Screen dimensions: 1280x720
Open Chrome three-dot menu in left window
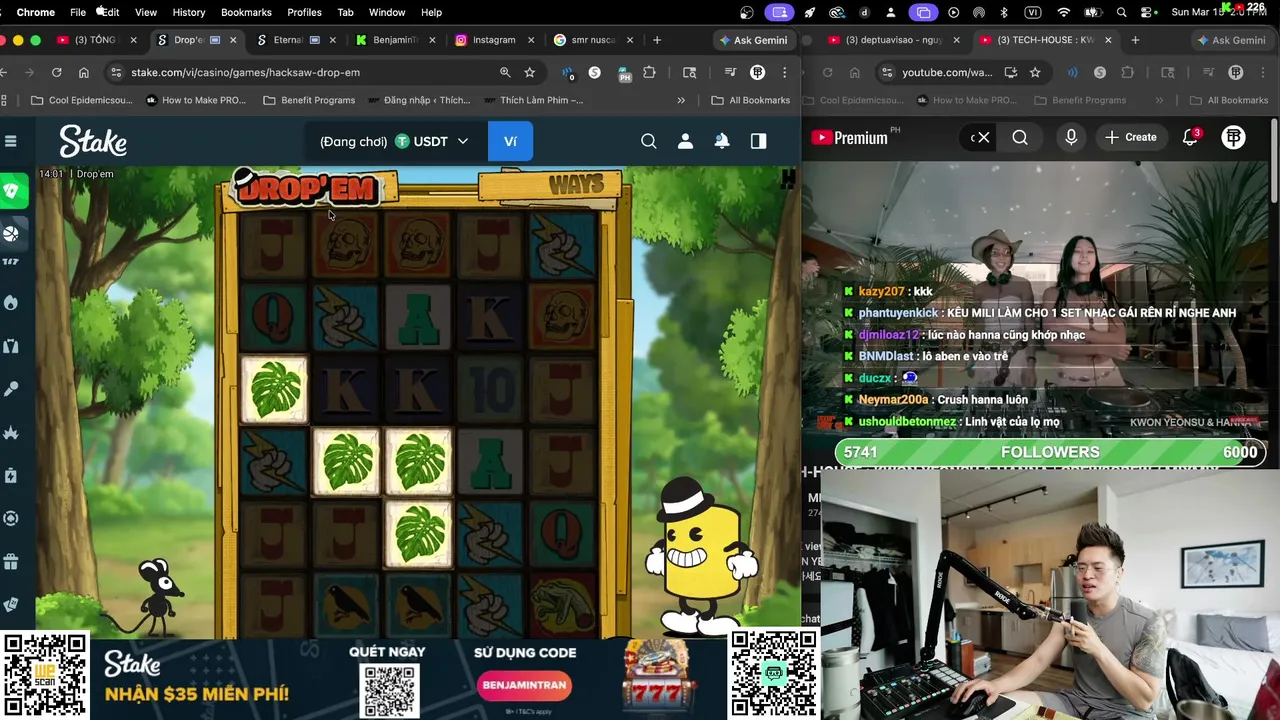point(785,72)
